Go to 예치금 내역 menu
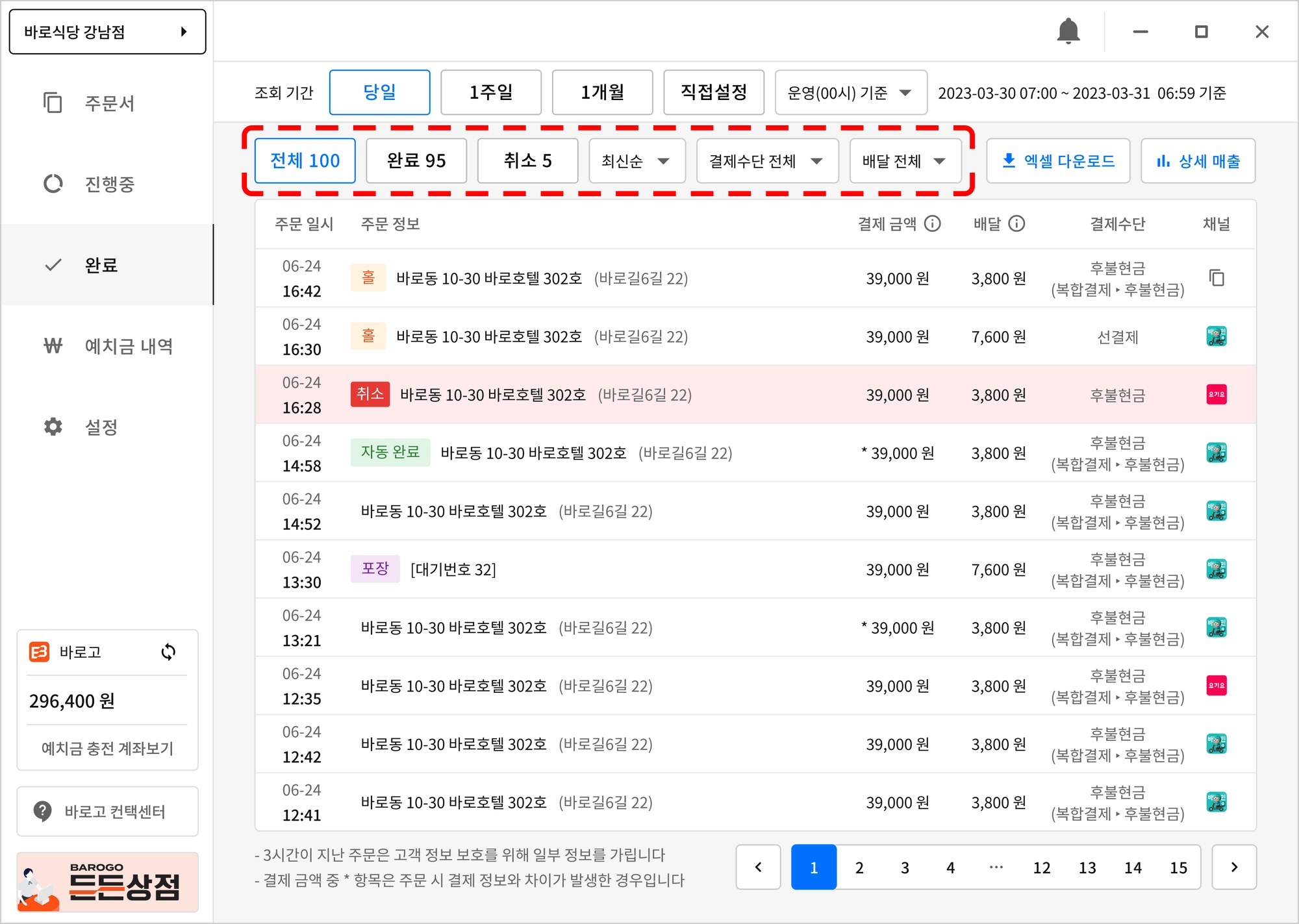The height and width of the screenshot is (924, 1299). pos(128,346)
